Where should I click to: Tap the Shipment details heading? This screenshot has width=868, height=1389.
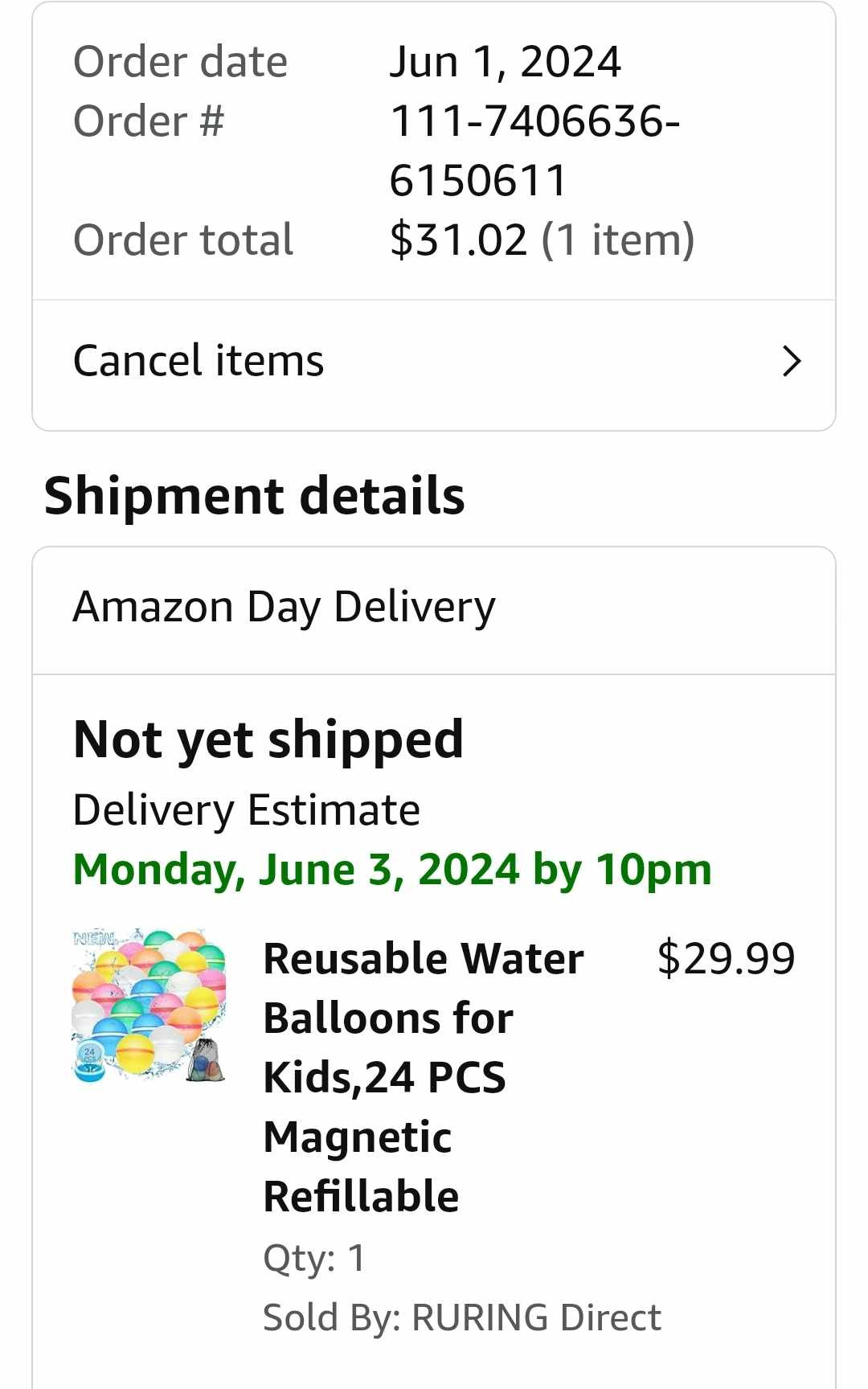pyautogui.click(x=254, y=495)
